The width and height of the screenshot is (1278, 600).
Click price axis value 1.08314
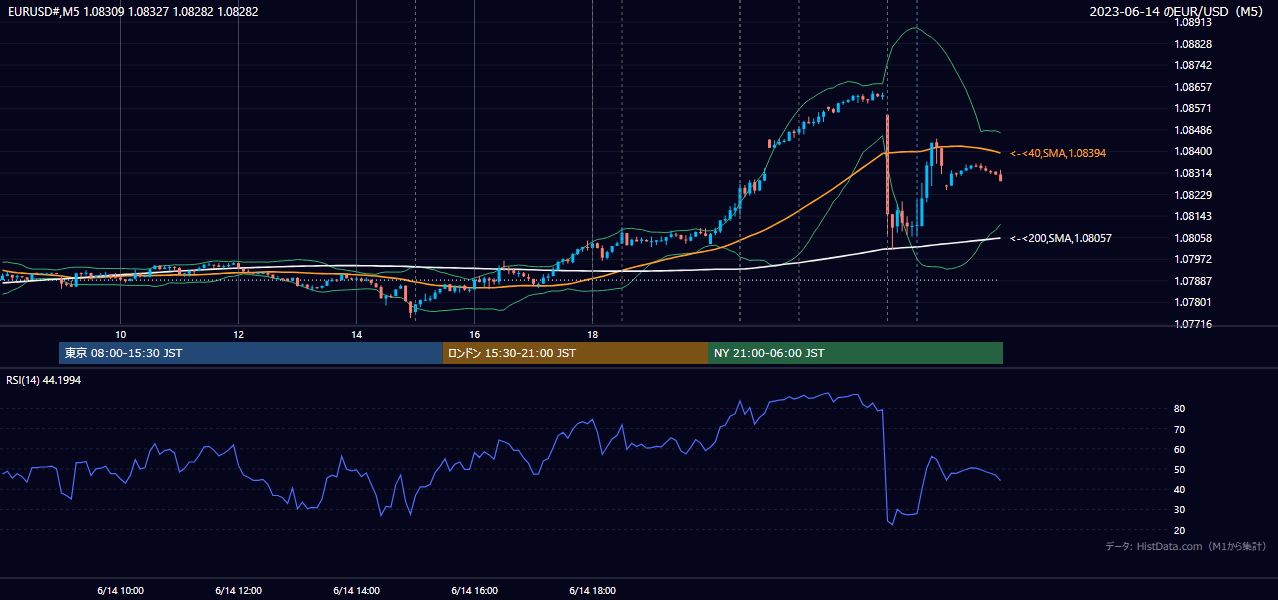tap(1194, 173)
